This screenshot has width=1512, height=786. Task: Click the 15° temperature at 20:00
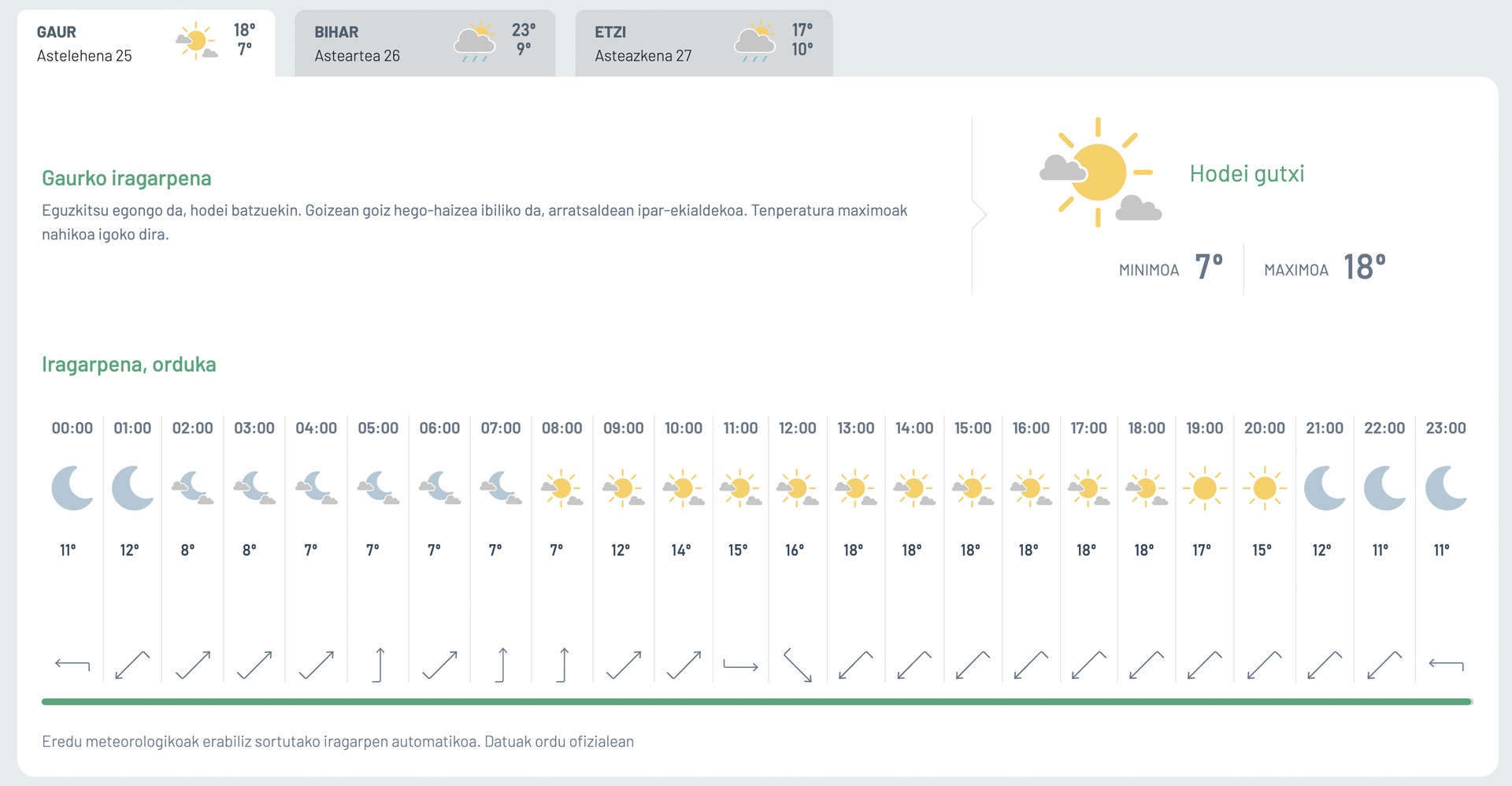1262,550
